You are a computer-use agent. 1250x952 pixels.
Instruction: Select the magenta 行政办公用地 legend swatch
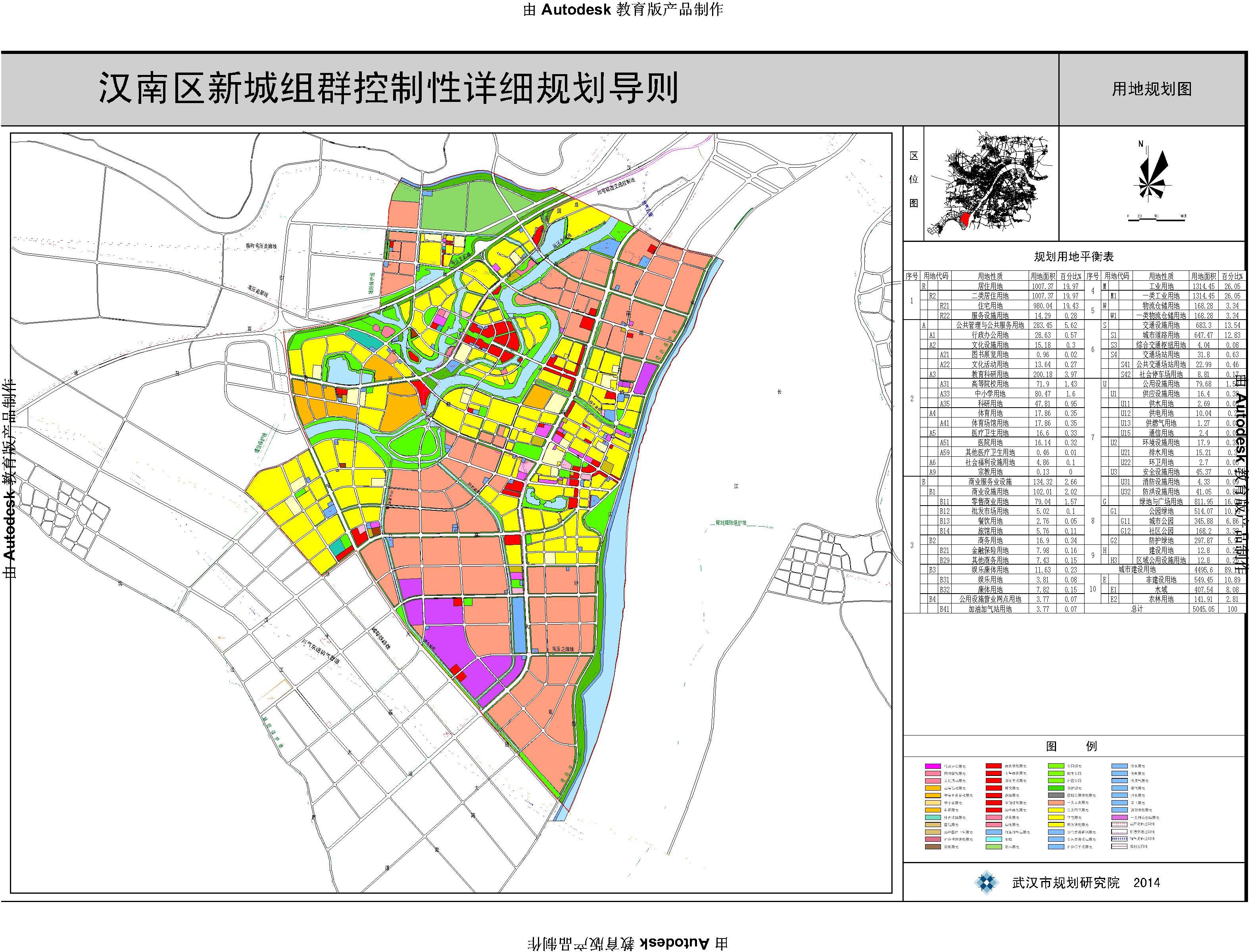click(x=933, y=767)
